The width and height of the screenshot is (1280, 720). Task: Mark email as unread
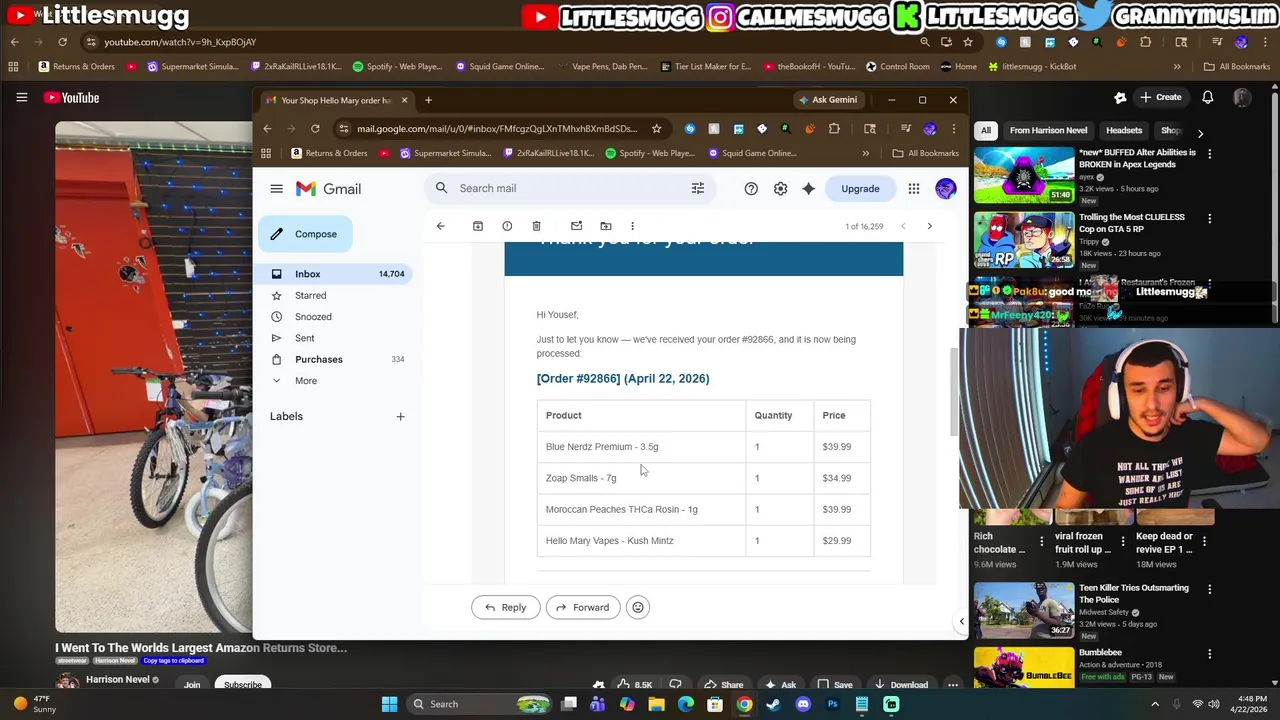click(576, 226)
